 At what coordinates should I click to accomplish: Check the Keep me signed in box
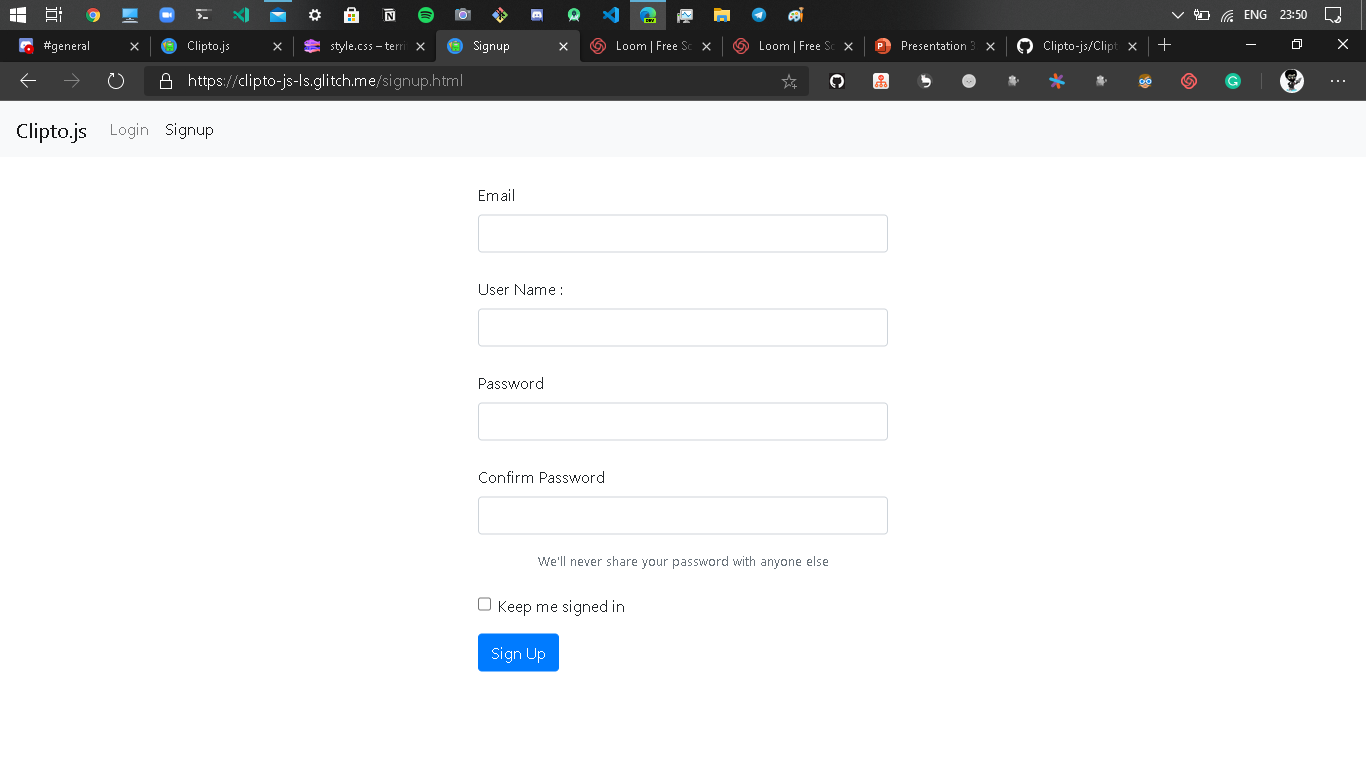point(484,604)
